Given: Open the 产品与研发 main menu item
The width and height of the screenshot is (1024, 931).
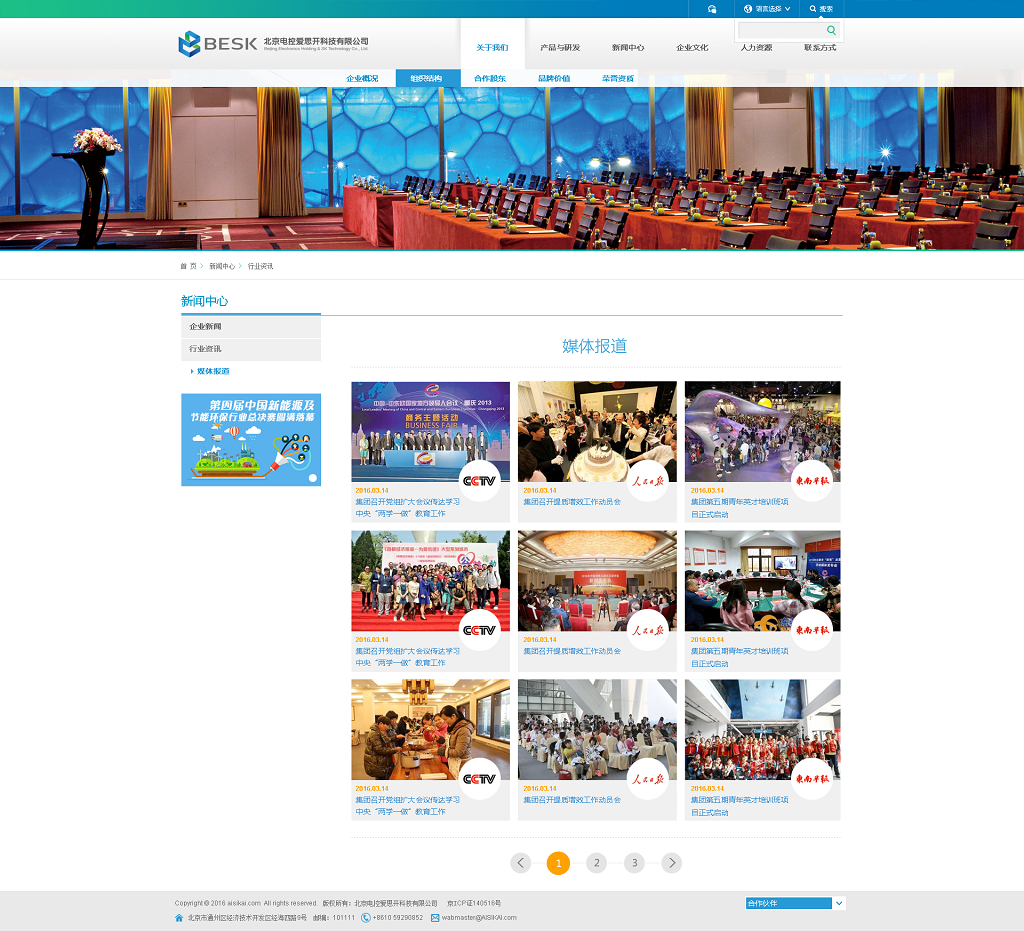Looking at the screenshot, I should coord(559,47).
